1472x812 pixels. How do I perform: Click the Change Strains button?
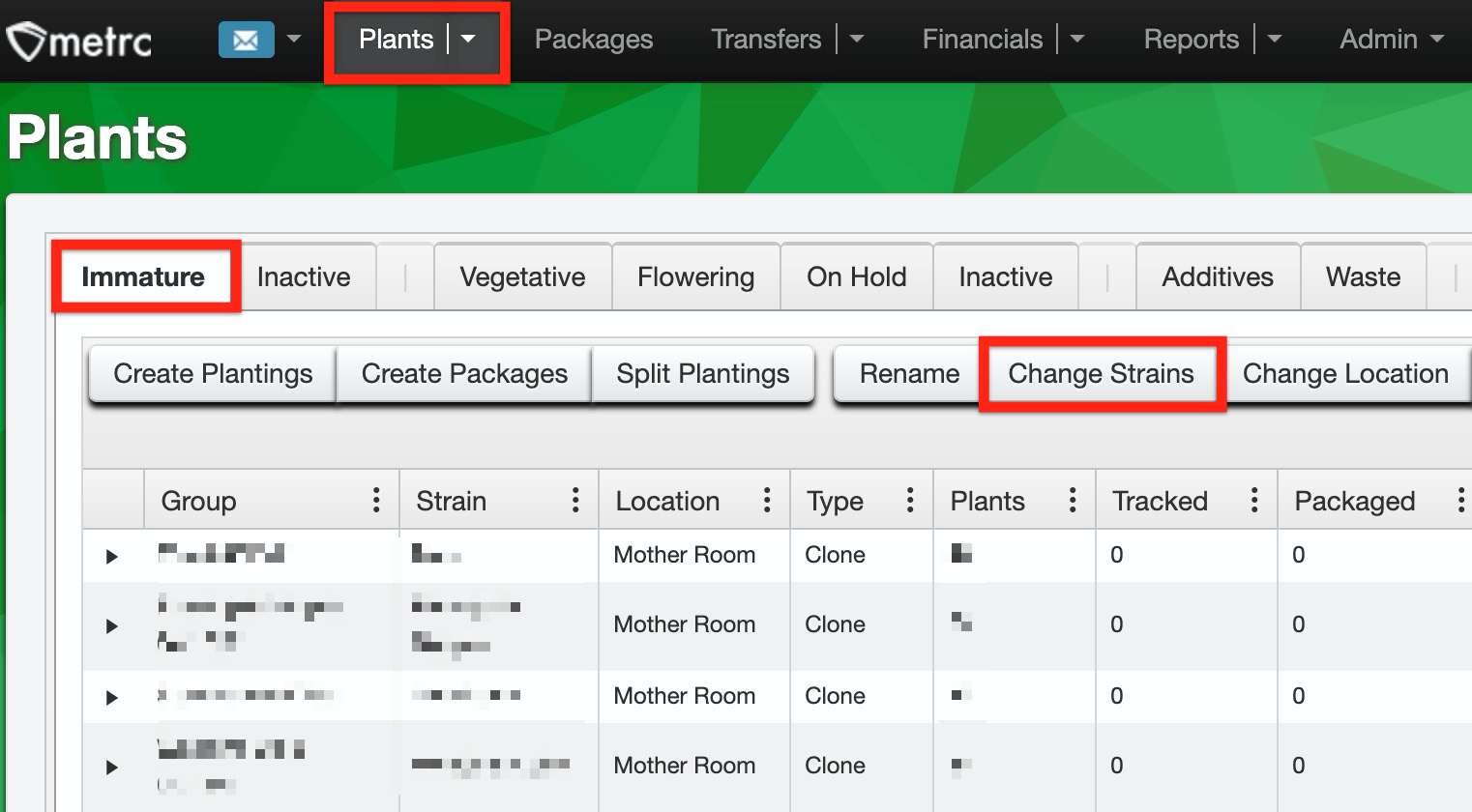[1101, 374]
